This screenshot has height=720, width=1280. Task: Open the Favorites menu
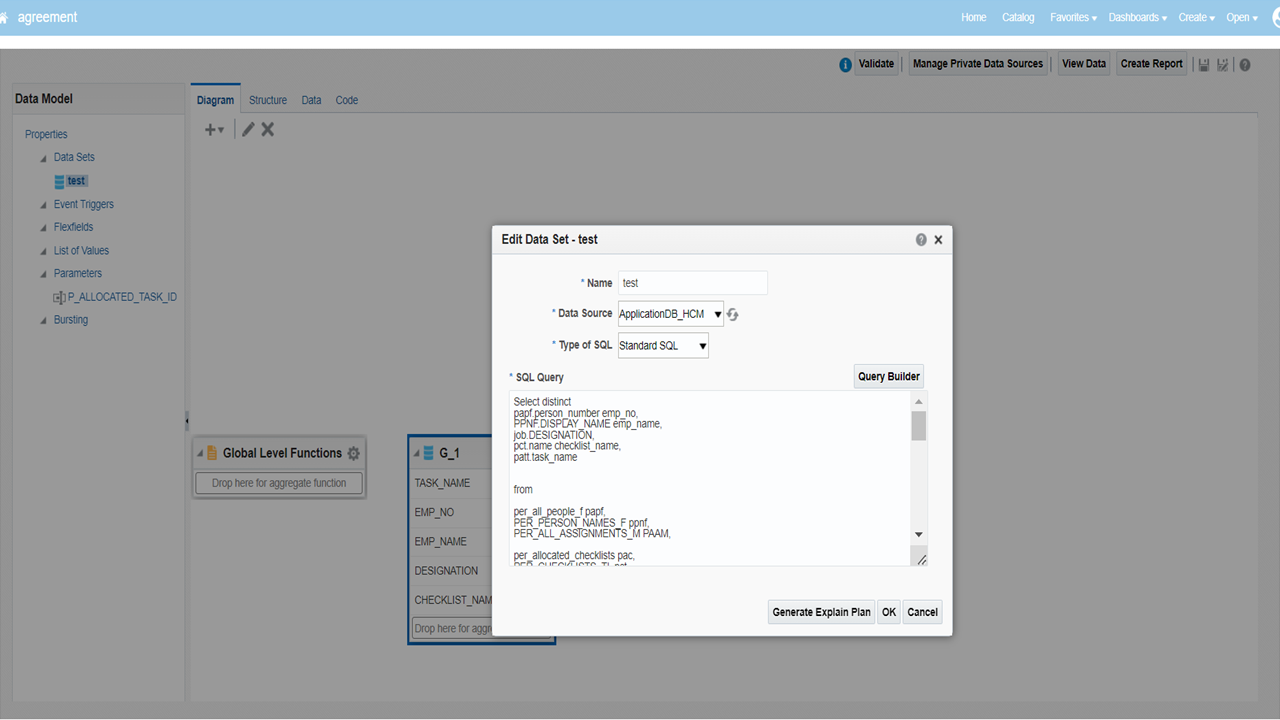(1073, 17)
